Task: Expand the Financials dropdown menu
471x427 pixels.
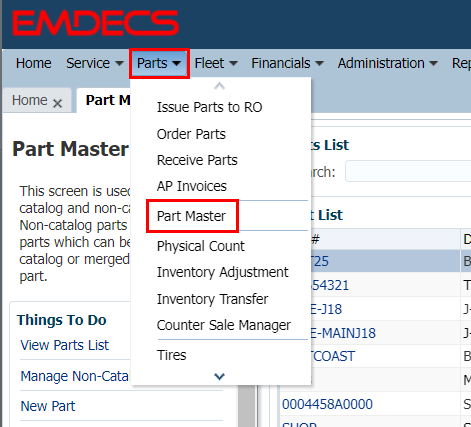Action: click(x=287, y=63)
